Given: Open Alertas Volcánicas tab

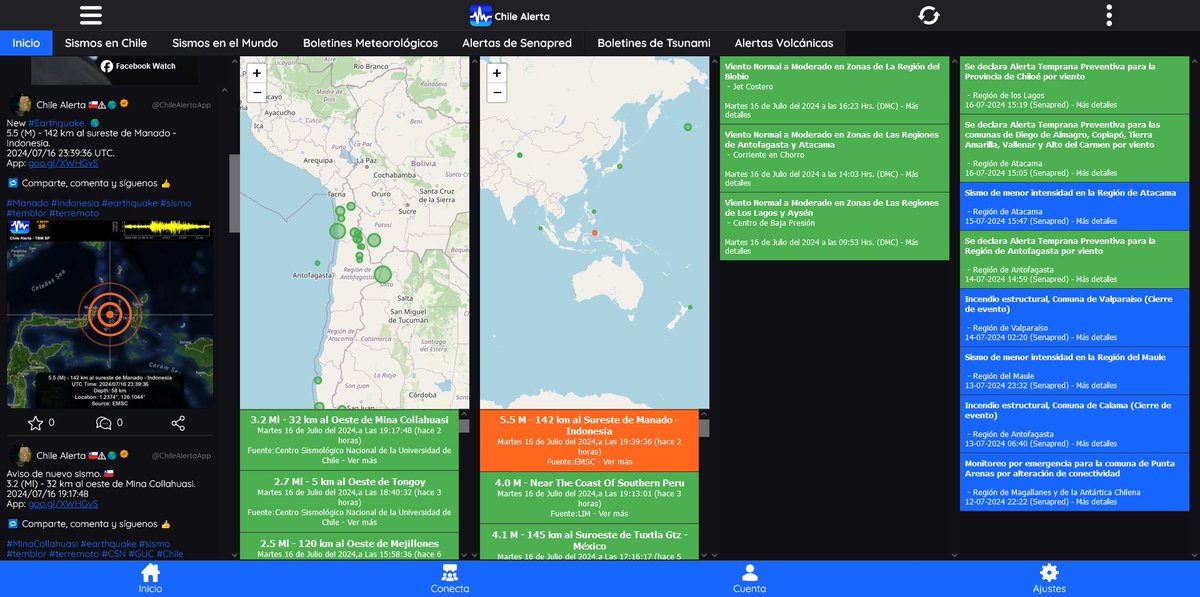Looking at the screenshot, I should (x=784, y=43).
